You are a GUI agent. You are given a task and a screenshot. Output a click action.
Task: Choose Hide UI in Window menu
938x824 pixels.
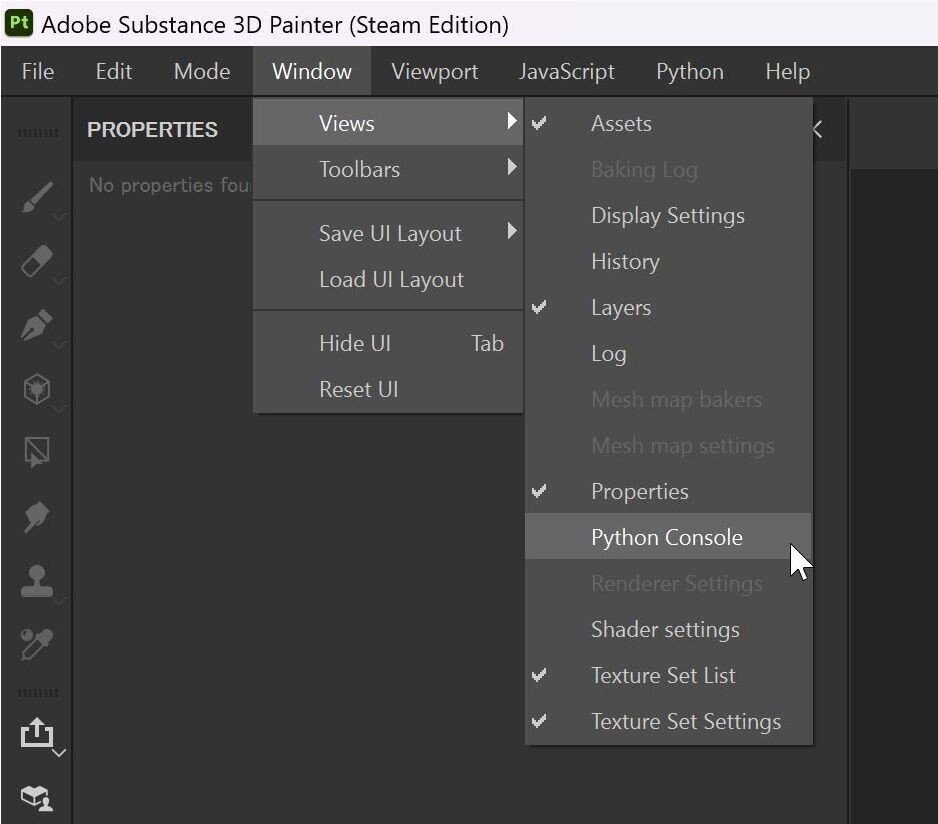pyautogui.click(x=388, y=343)
